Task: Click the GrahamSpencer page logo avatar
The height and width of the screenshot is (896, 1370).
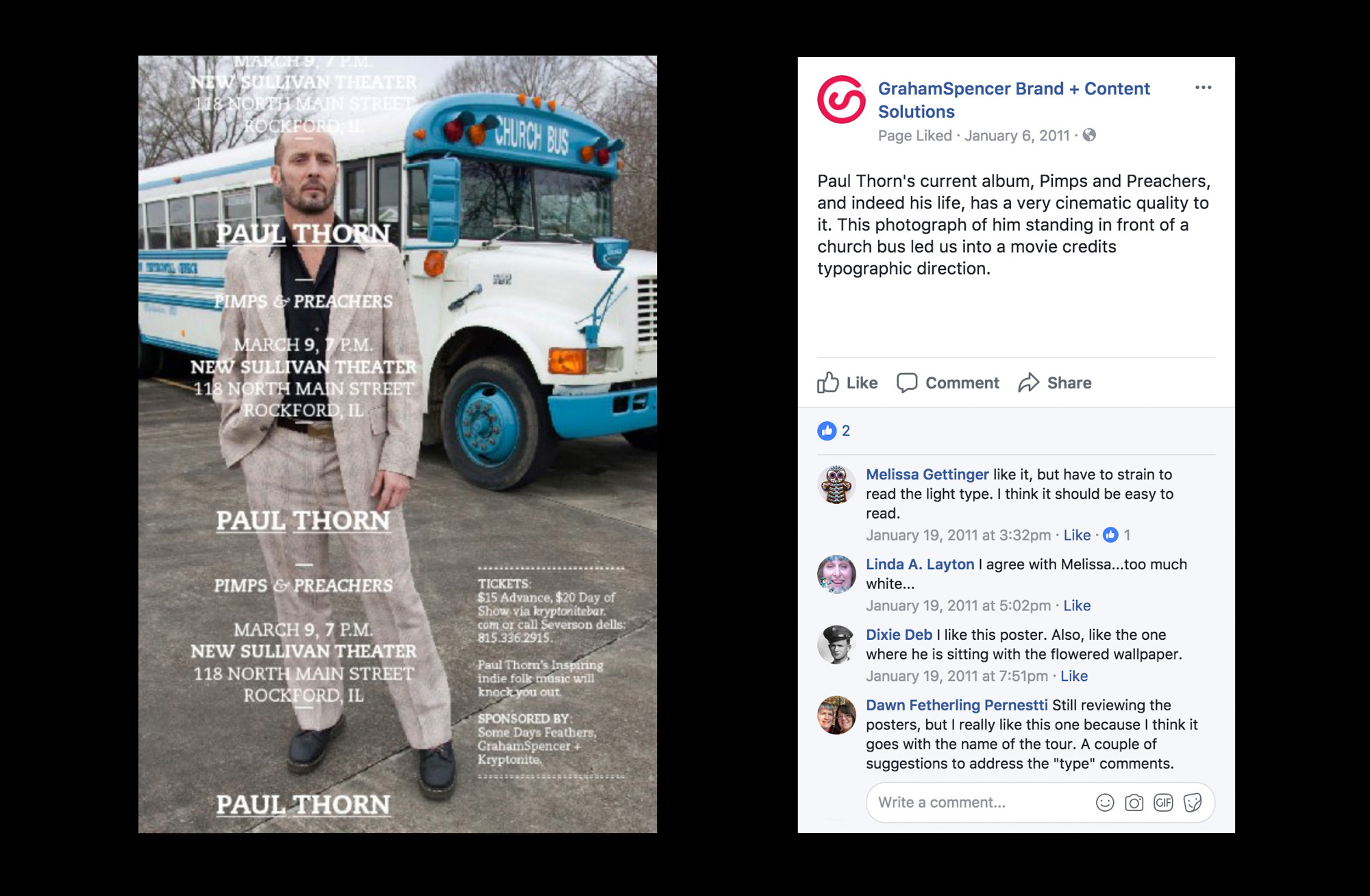Action: pyautogui.click(x=841, y=99)
